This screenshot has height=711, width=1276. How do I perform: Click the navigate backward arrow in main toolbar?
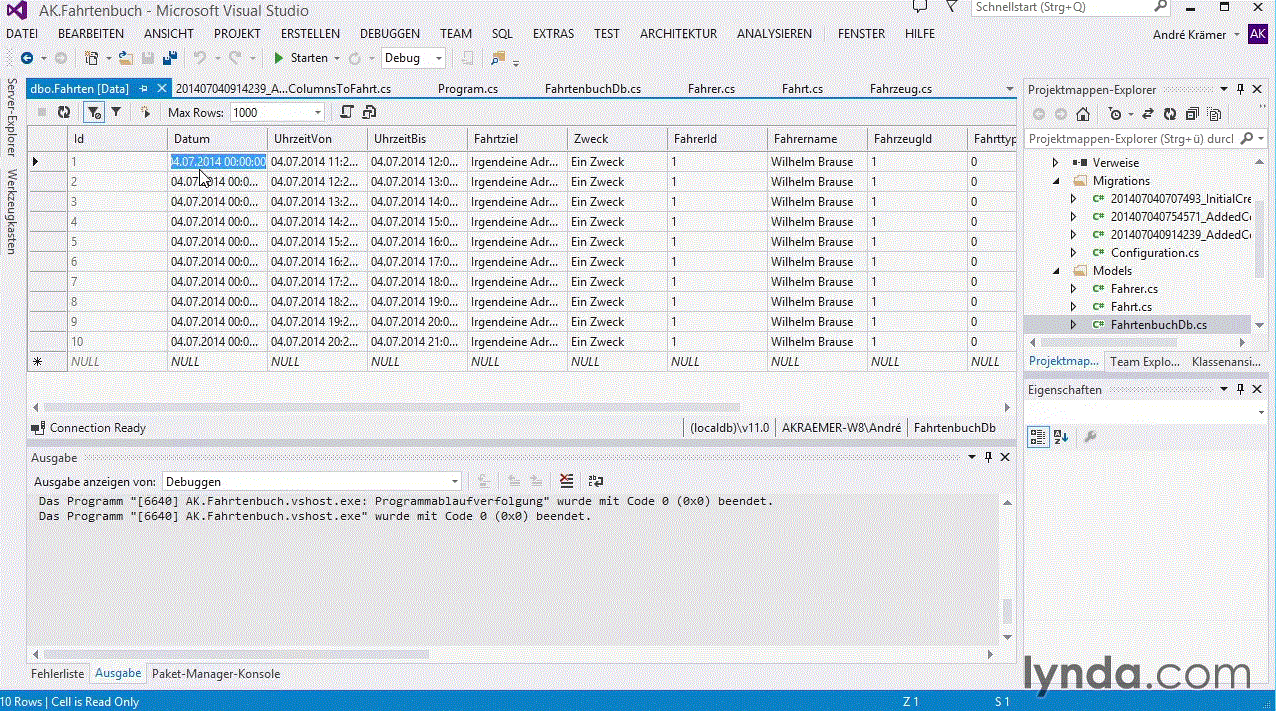coord(27,58)
